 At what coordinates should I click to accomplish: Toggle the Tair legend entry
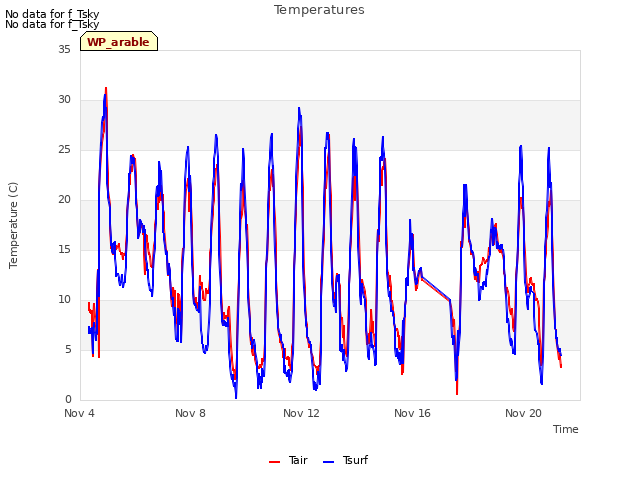pos(288,460)
